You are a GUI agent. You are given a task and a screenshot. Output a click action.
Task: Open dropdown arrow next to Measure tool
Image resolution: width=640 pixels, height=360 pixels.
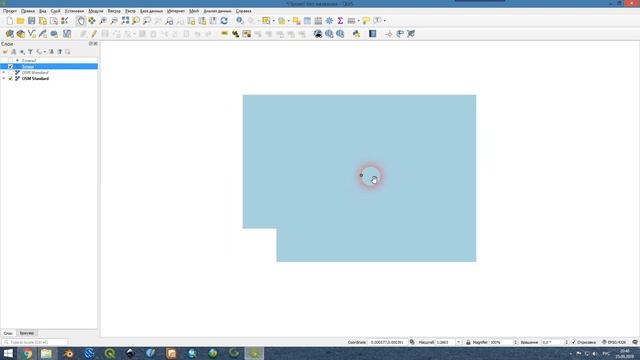[358, 20]
